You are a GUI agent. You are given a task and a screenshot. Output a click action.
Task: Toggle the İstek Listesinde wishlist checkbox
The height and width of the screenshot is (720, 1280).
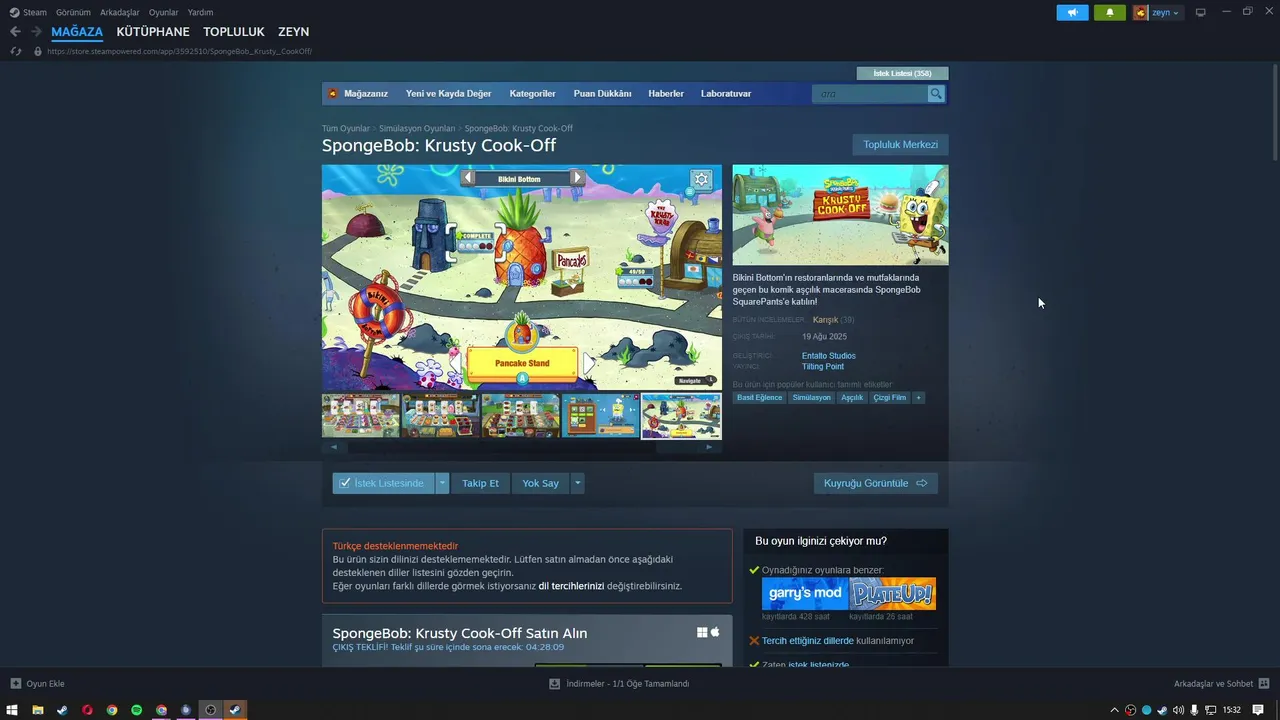(345, 483)
